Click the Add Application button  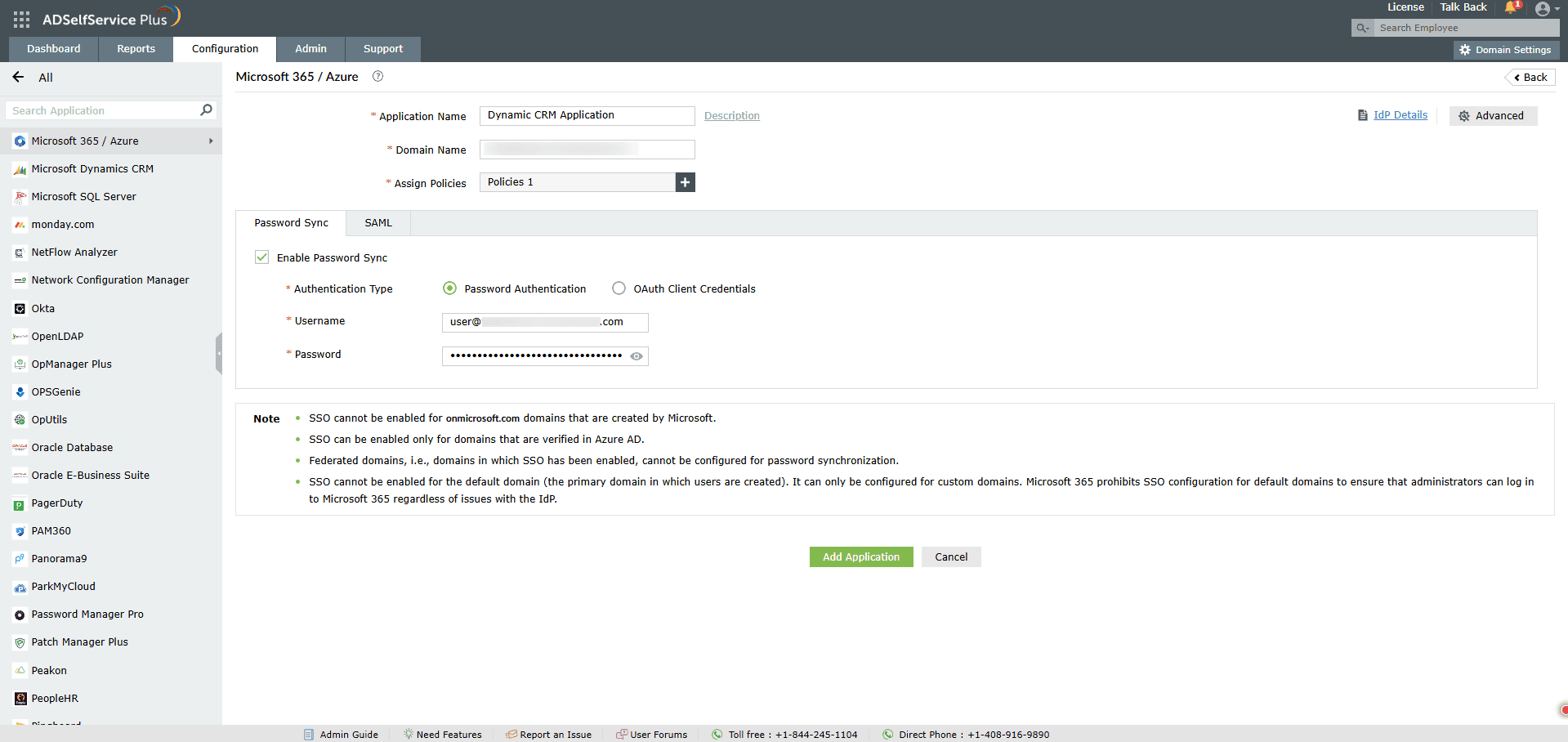pos(860,556)
